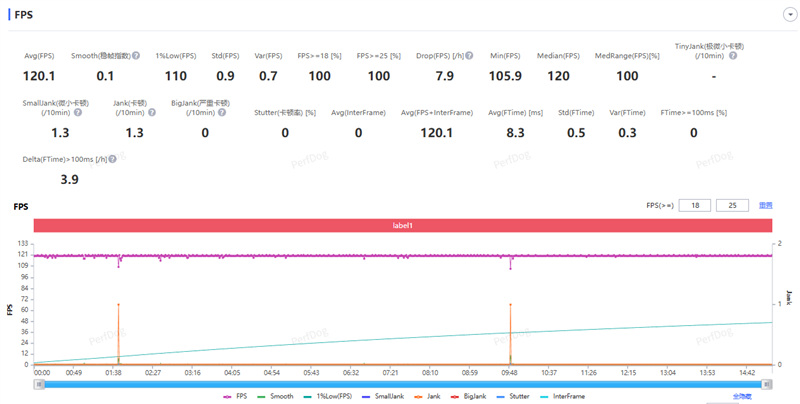This screenshot has width=800, height=404.
Task: Click the blue hide-all link below the chart
Action: point(742,396)
